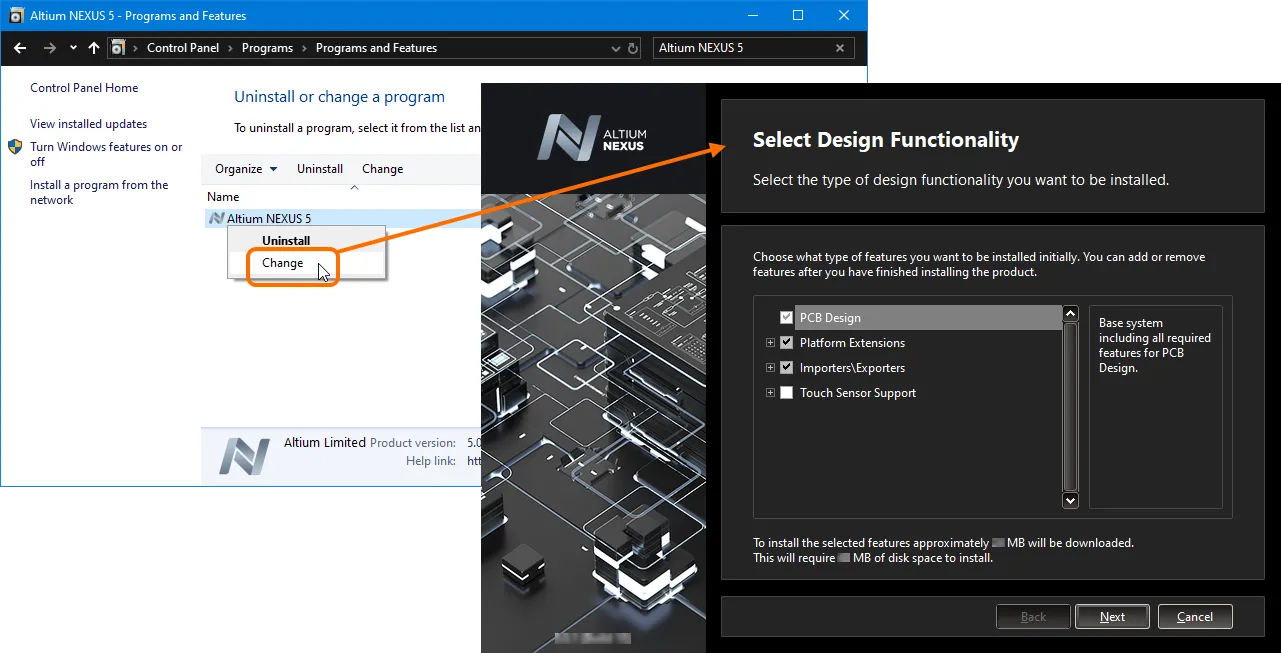Maximize the Programs and Features window

point(798,16)
